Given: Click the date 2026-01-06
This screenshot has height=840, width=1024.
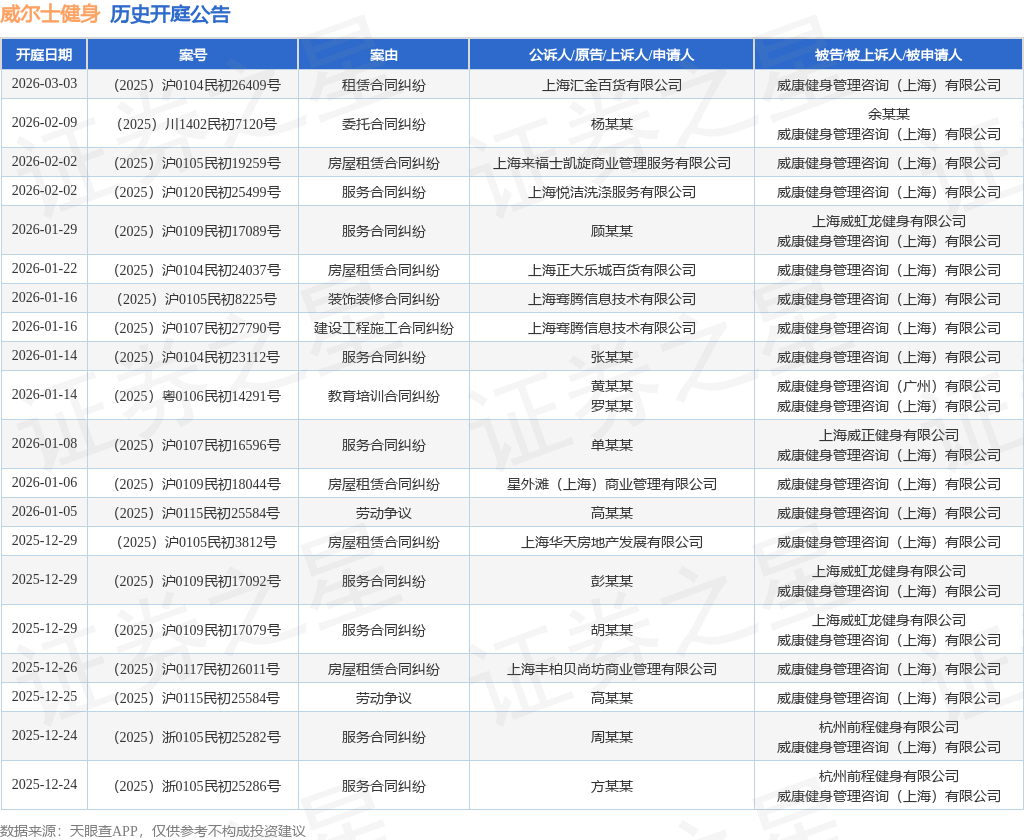Looking at the screenshot, I should coord(44,482).
